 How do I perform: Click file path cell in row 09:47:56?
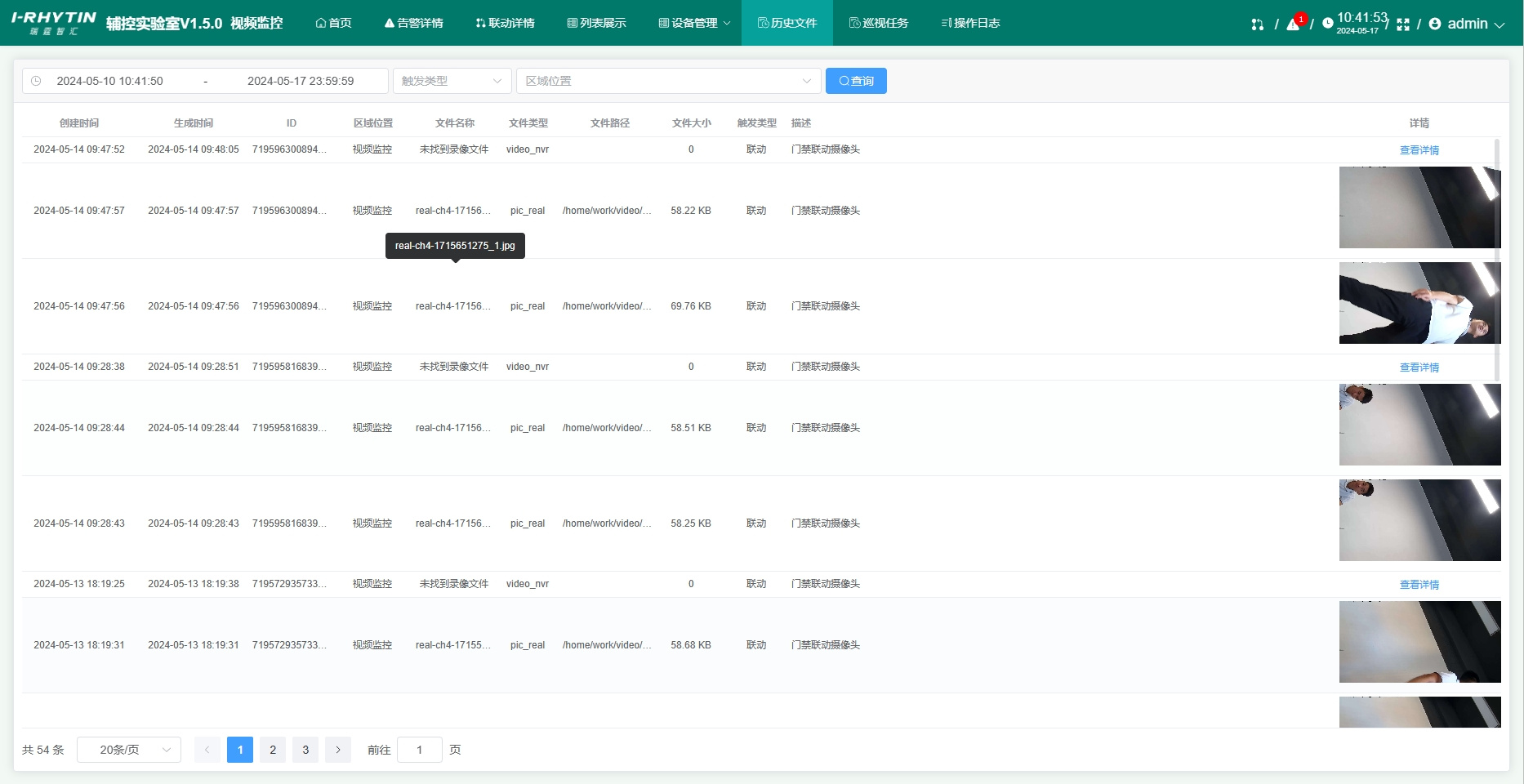pos(608,306)
